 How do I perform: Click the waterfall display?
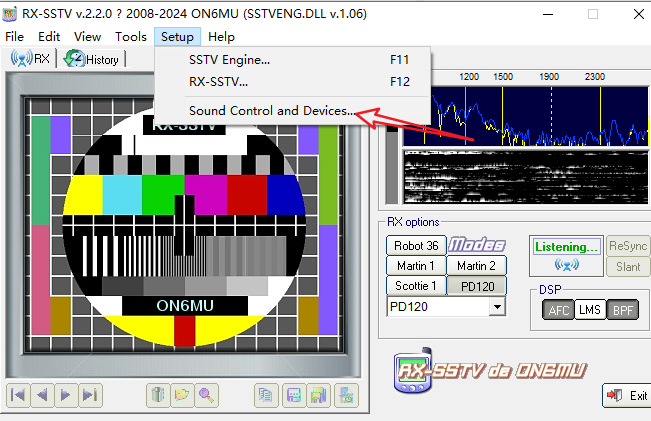point(526,177)
